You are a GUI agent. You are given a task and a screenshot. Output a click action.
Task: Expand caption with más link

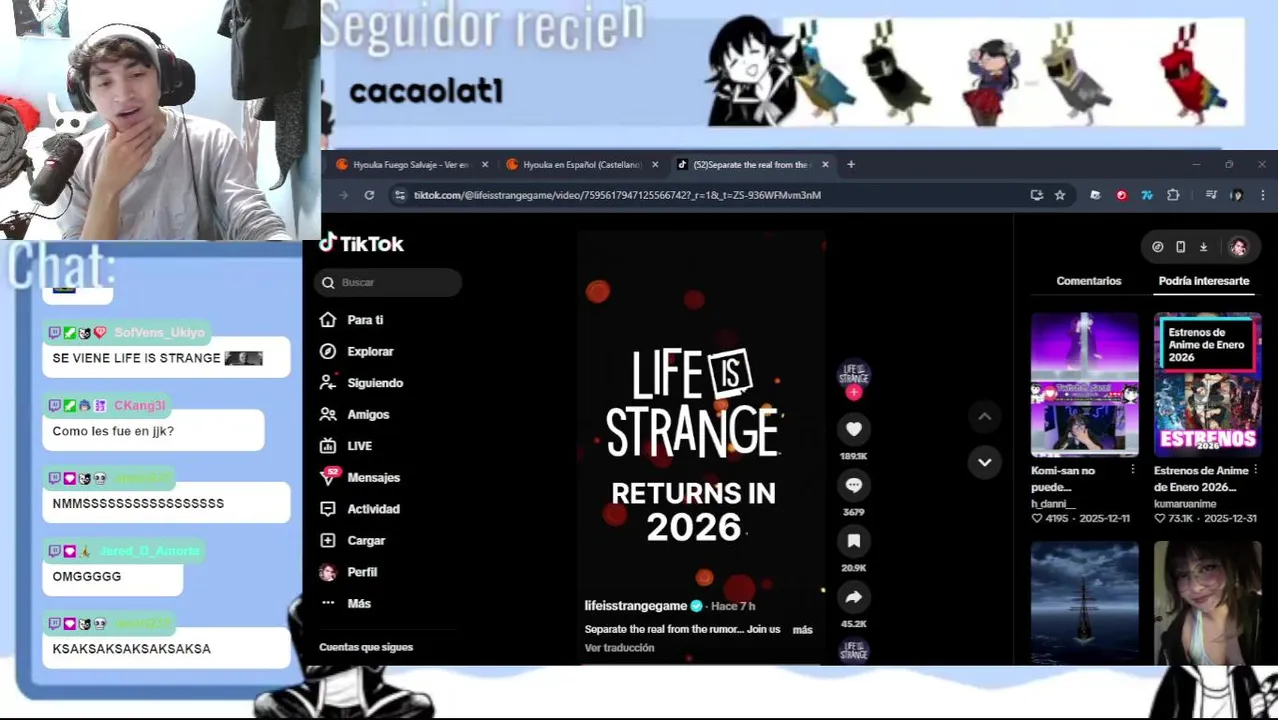802,630
